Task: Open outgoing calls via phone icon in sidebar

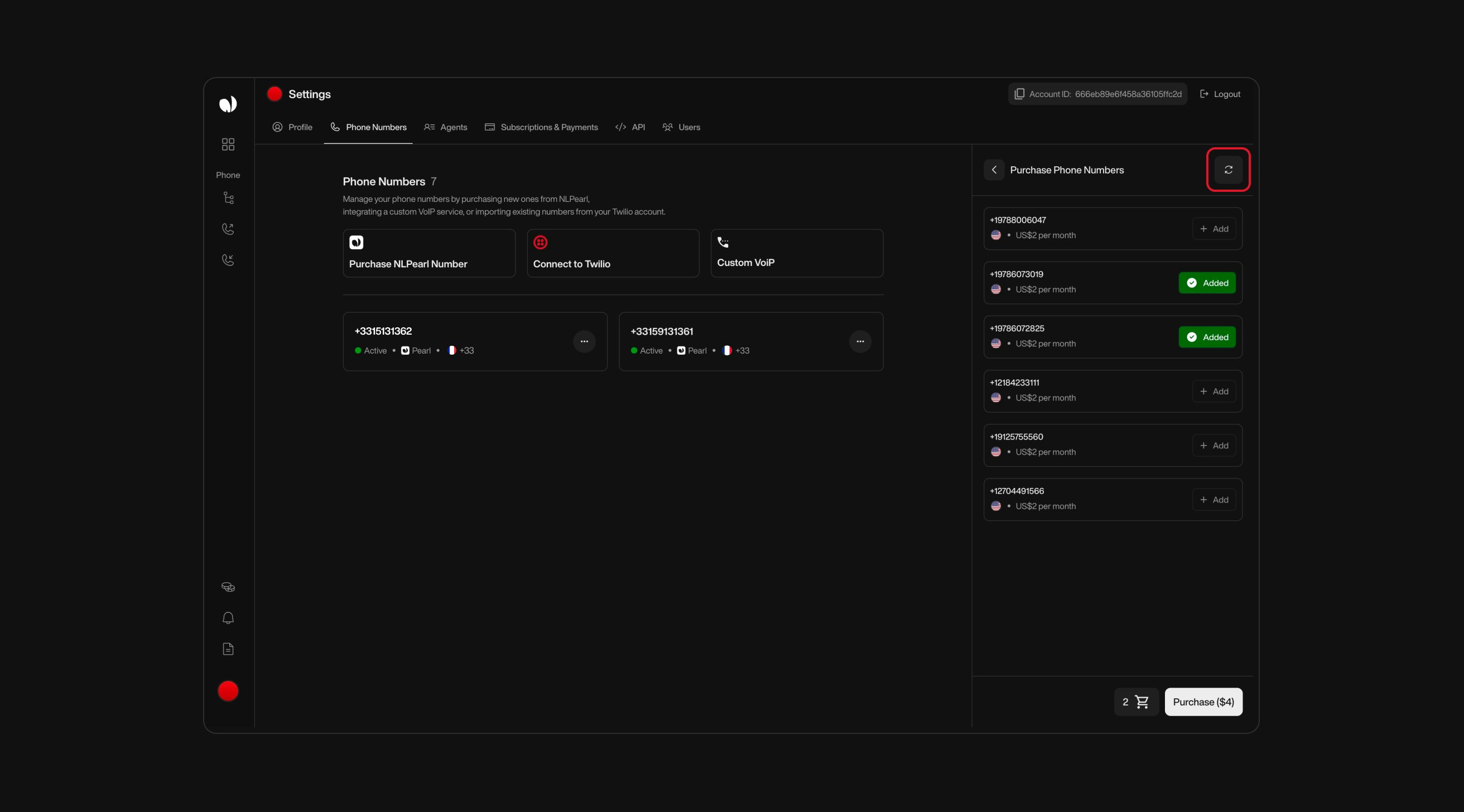Action: pyautogui.click(x=228, y=229)
